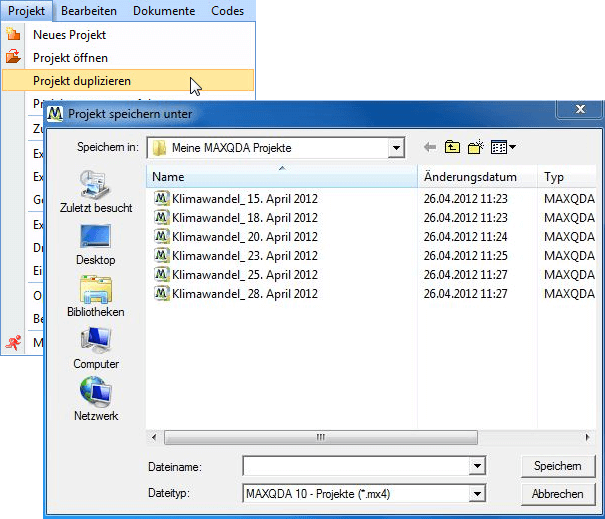This screenshot has width=605, height=519.
Task: Click date 26.04.2012 11:24 cell
Action: 465,237
